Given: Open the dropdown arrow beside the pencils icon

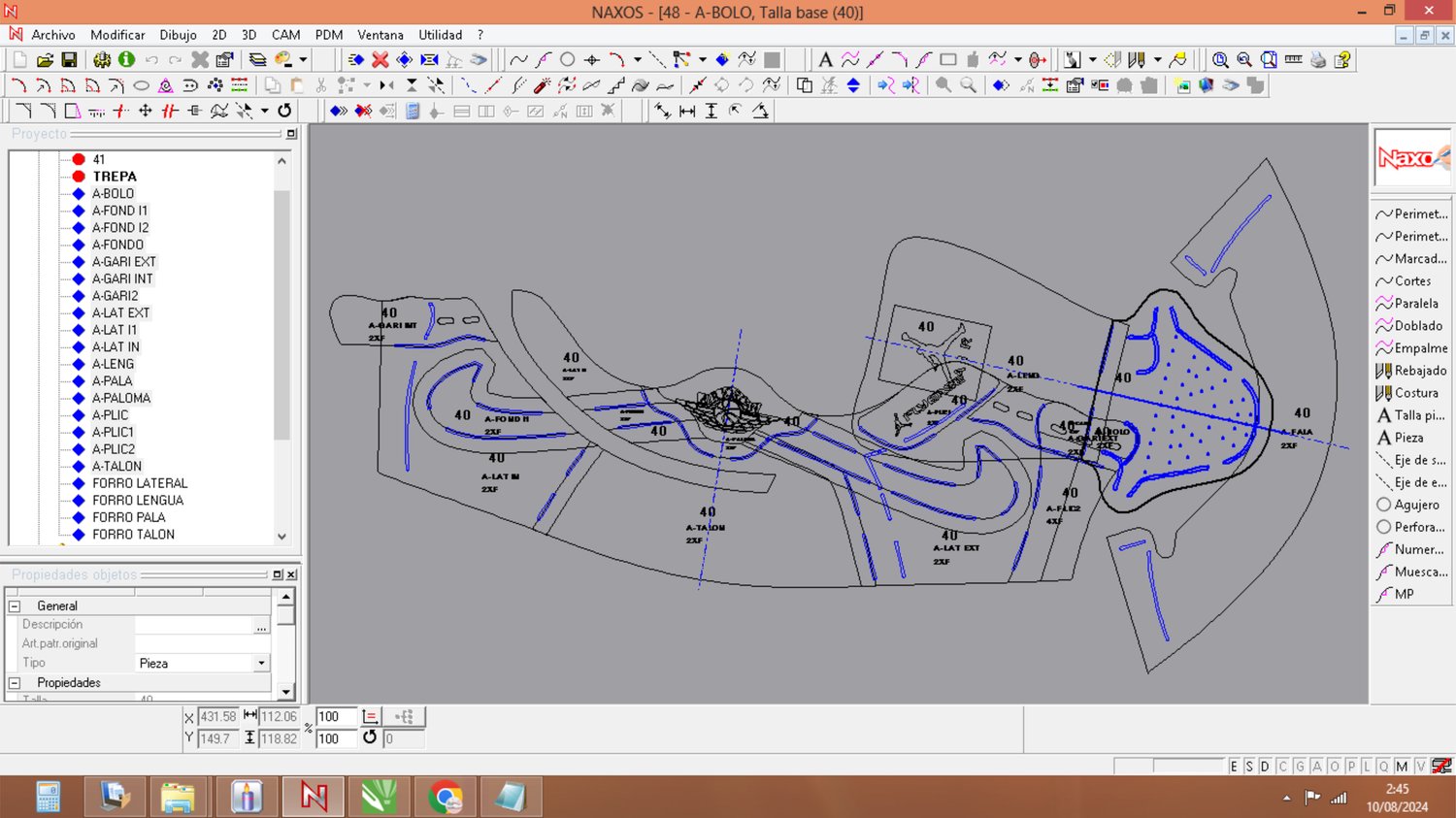Looking at the screenshot, I should click(x=1158, y=60).
